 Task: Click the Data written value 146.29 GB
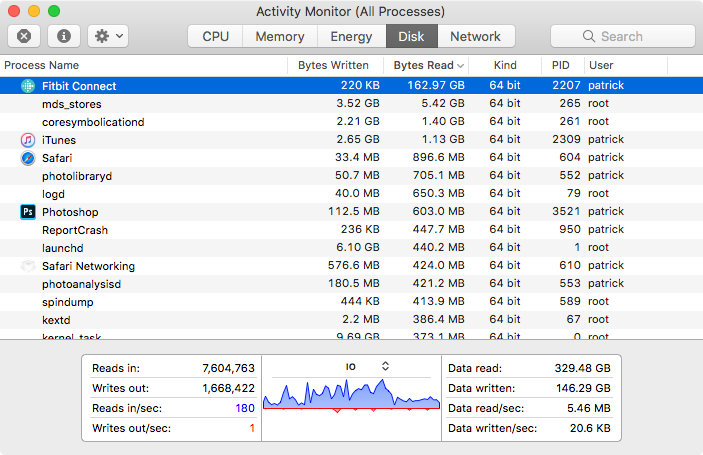[x=583, y=388]
